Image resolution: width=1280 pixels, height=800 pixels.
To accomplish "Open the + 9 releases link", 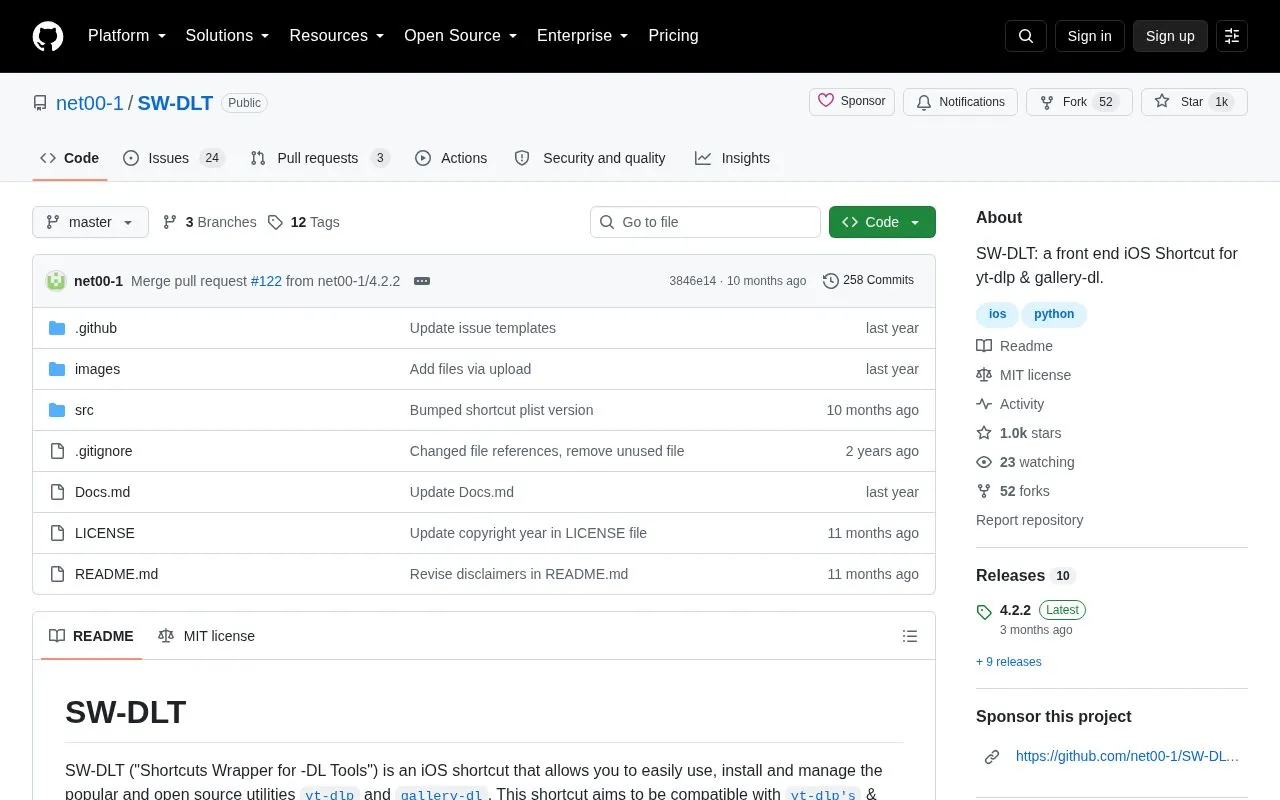I will 1009,662.
